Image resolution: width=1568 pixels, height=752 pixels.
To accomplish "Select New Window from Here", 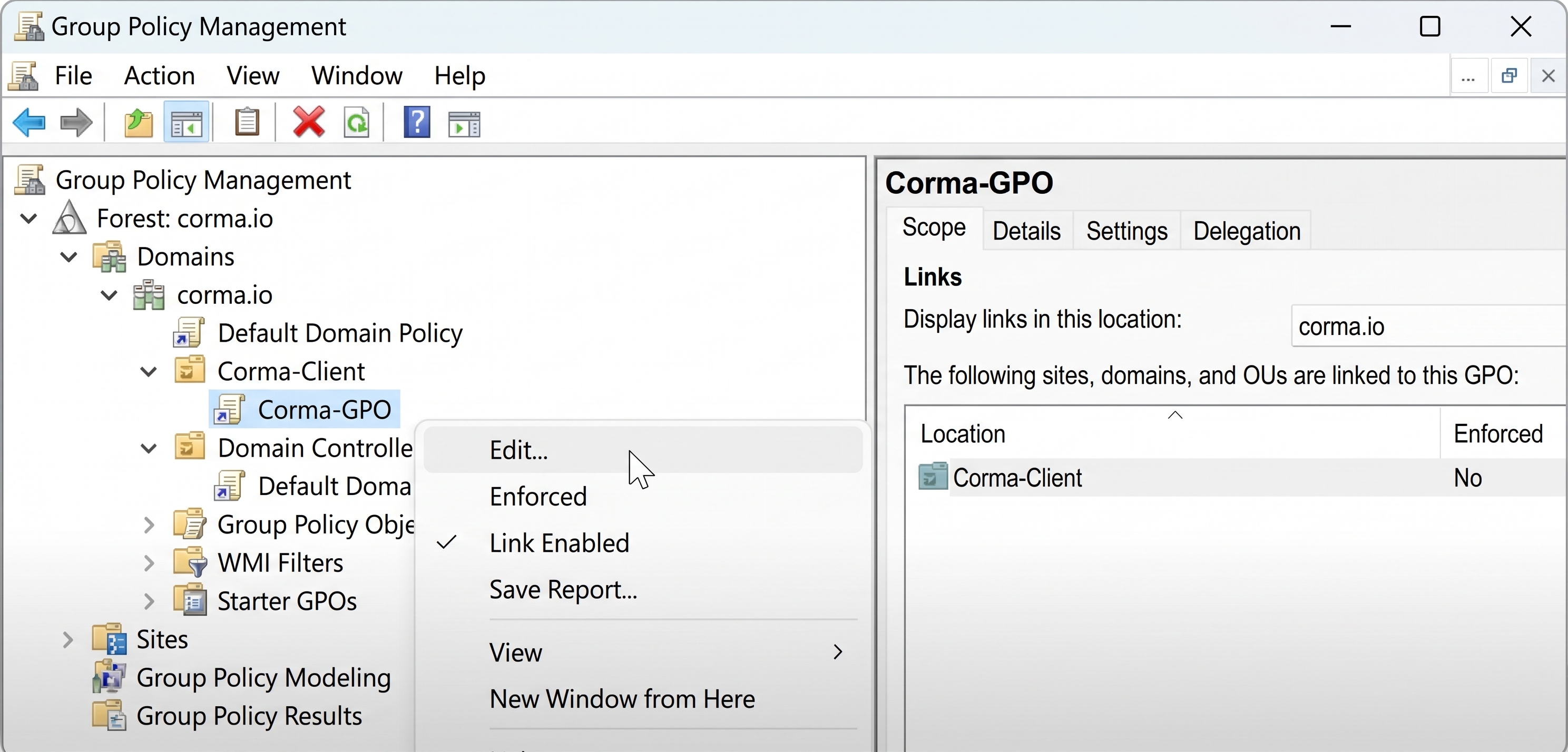I will [643, 698].
